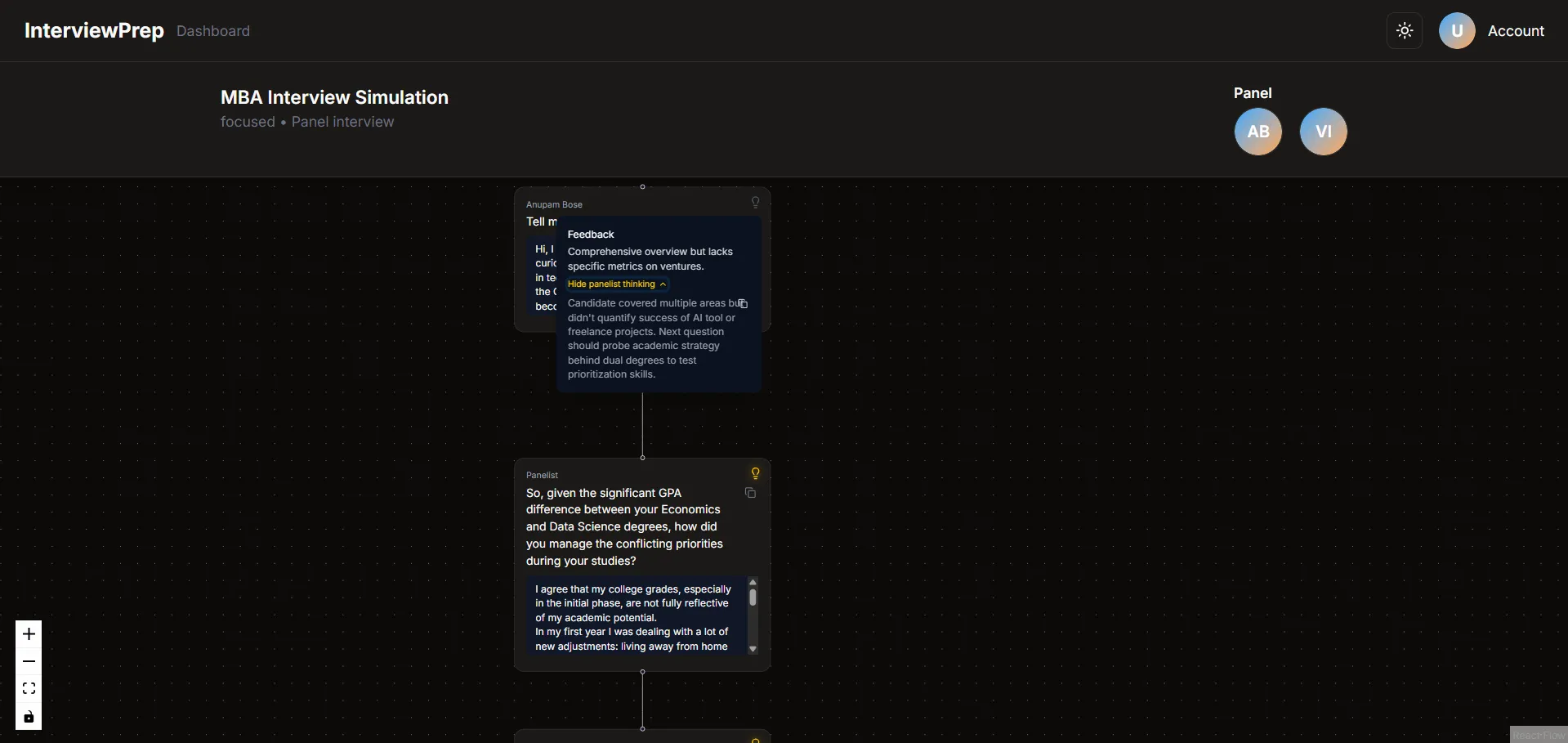Image resolution: width=1568 pixels, height=743 pixels.
Task: Copy the feedback text using the copy icon
Action: [742, 303]
